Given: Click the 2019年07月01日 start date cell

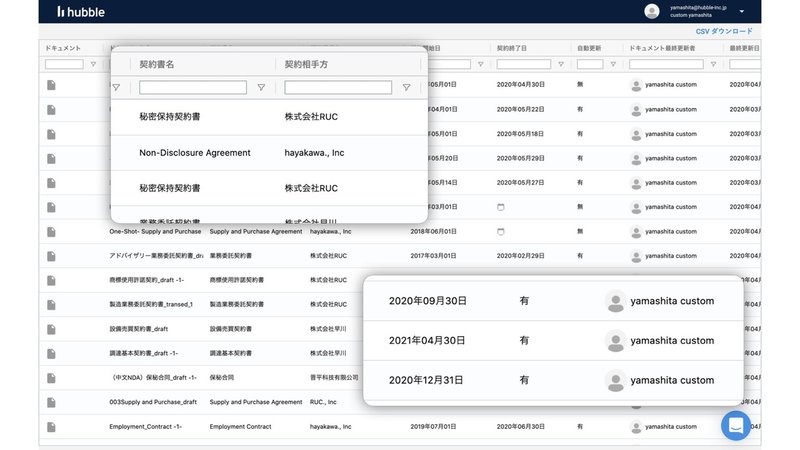Looking at the screenshot, I should pyautogui.click(x=433, y=427).
